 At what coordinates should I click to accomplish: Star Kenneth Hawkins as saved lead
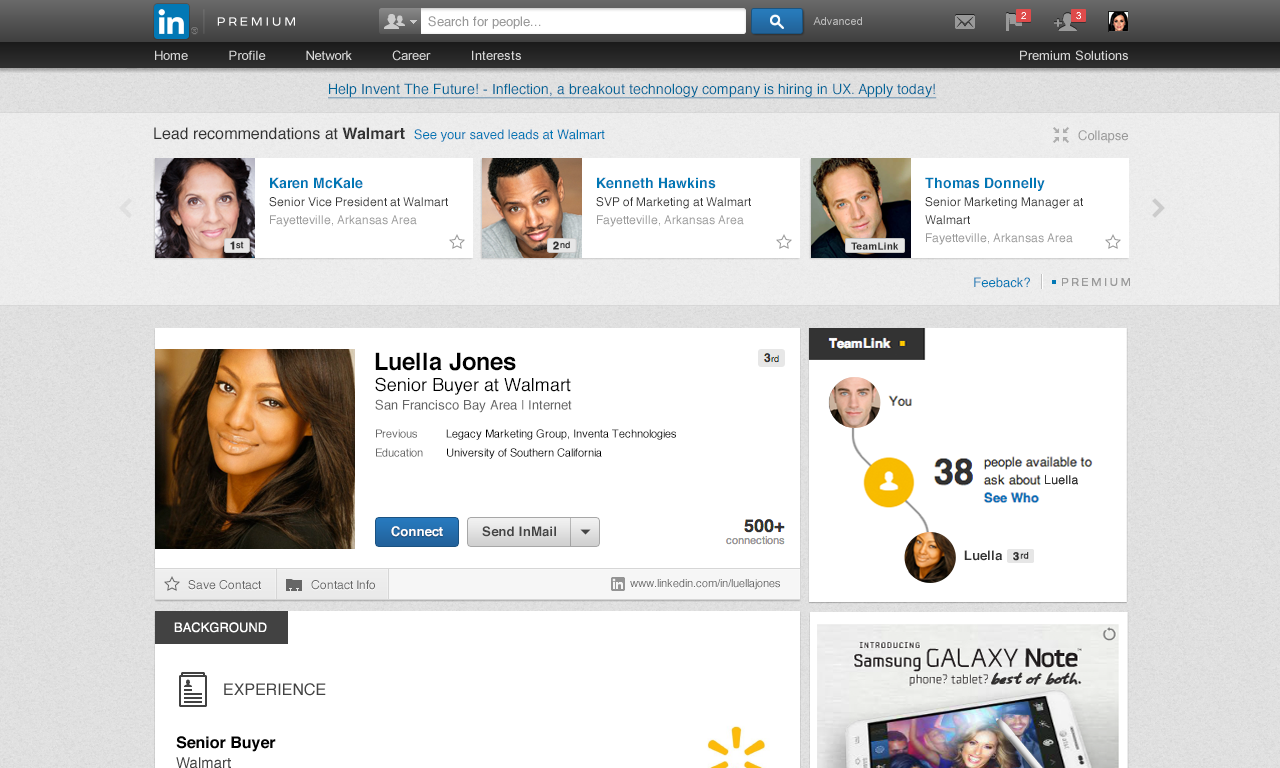tap(784, 242)
